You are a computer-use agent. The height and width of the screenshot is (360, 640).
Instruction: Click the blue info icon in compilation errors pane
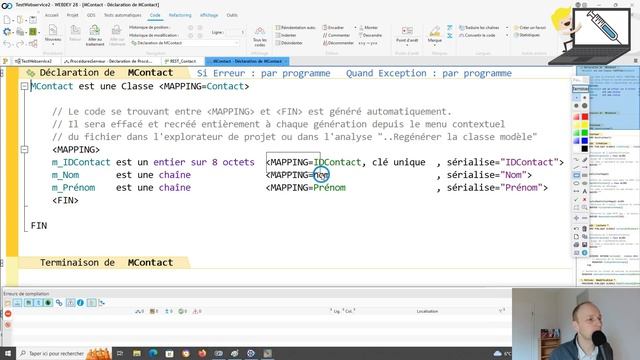[x=80, y=302]
